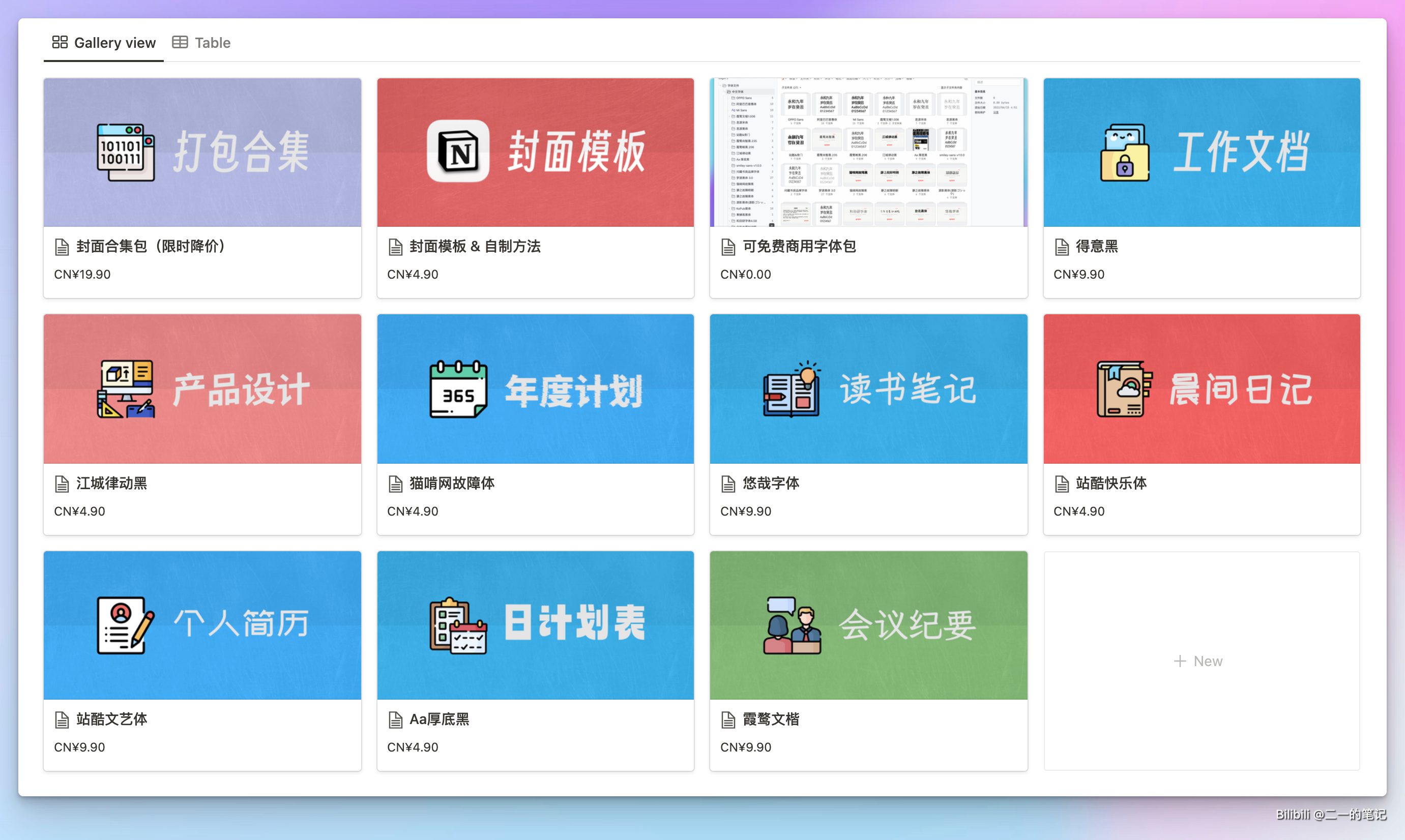Screen dimensions: 1405x840
Task: Click the diary notebook icon on 晨间日记
Action: (1124, 389)
